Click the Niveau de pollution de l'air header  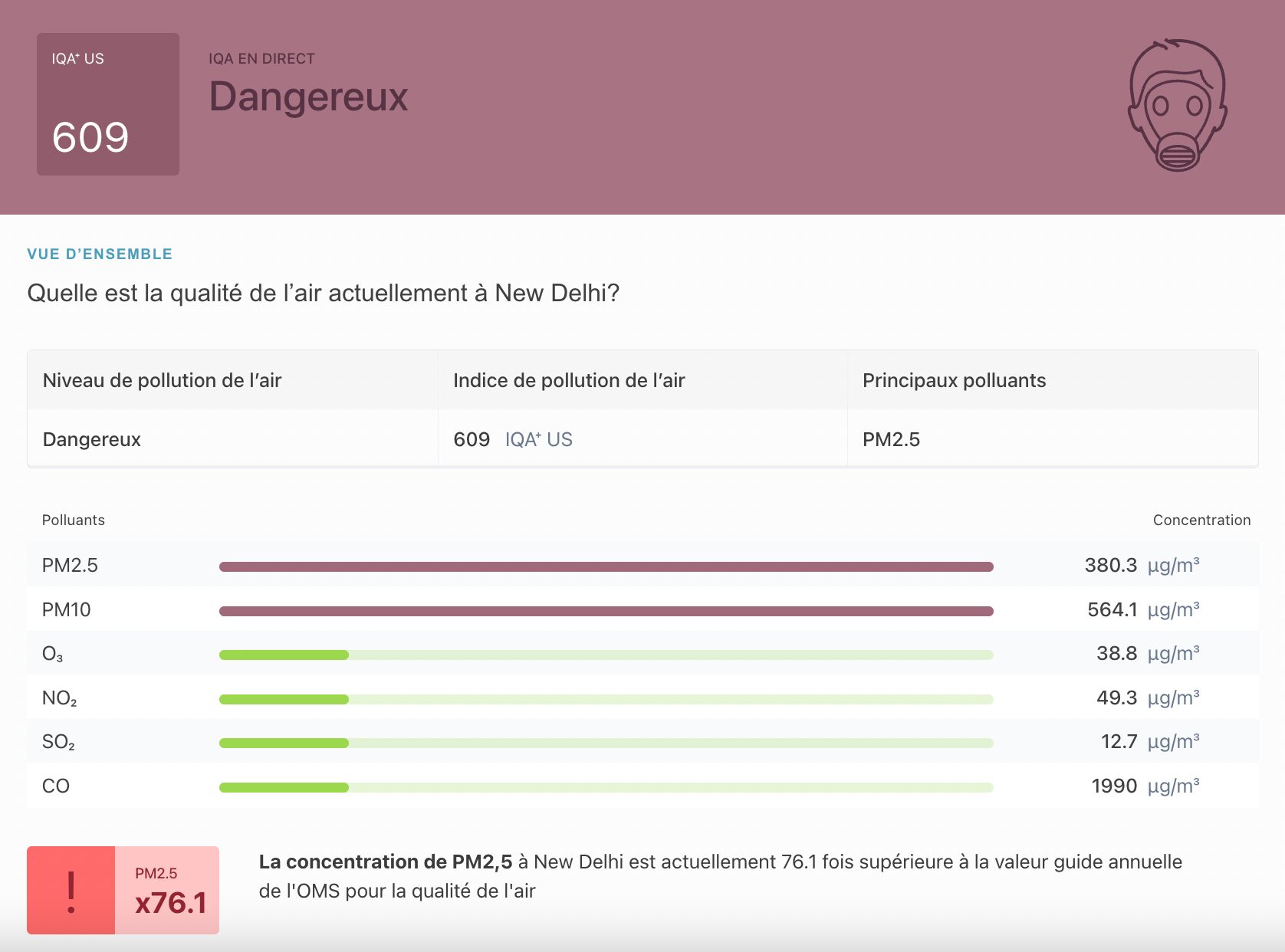162,380
